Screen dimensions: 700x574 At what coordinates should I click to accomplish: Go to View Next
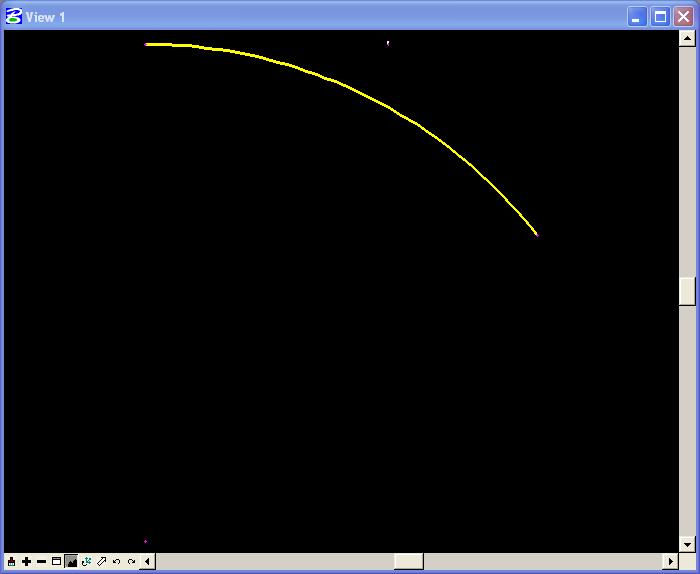point(131,562)
